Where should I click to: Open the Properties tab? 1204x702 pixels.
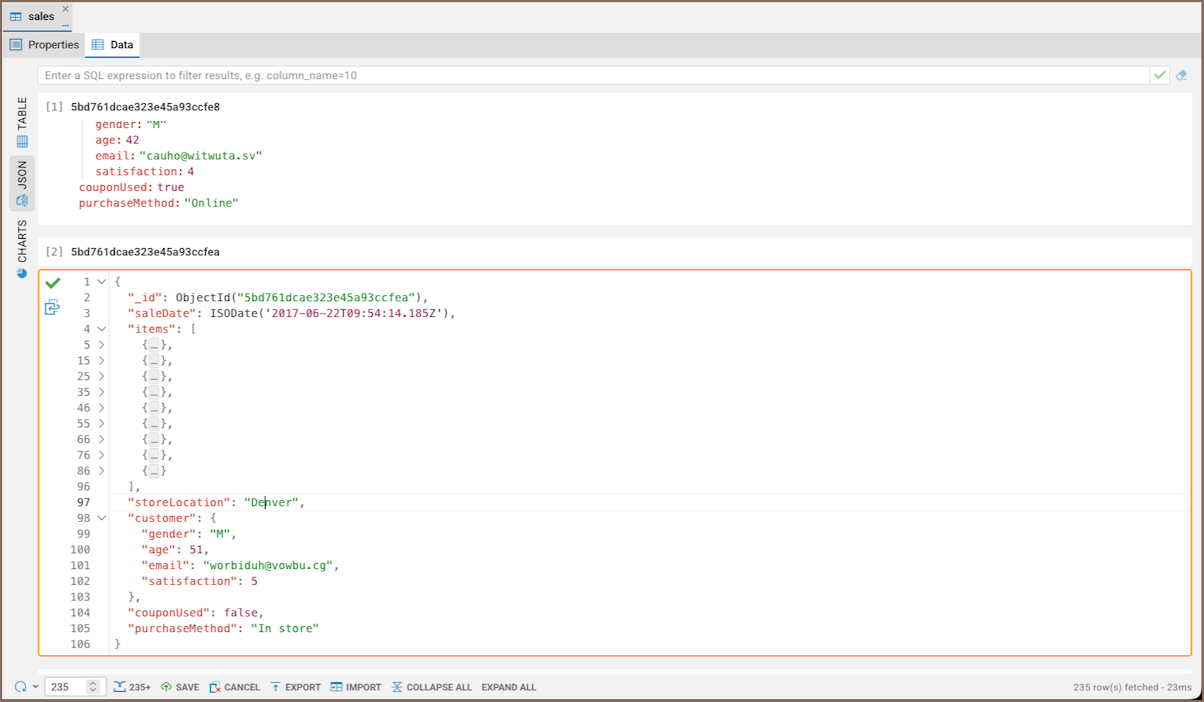(45, 45)
